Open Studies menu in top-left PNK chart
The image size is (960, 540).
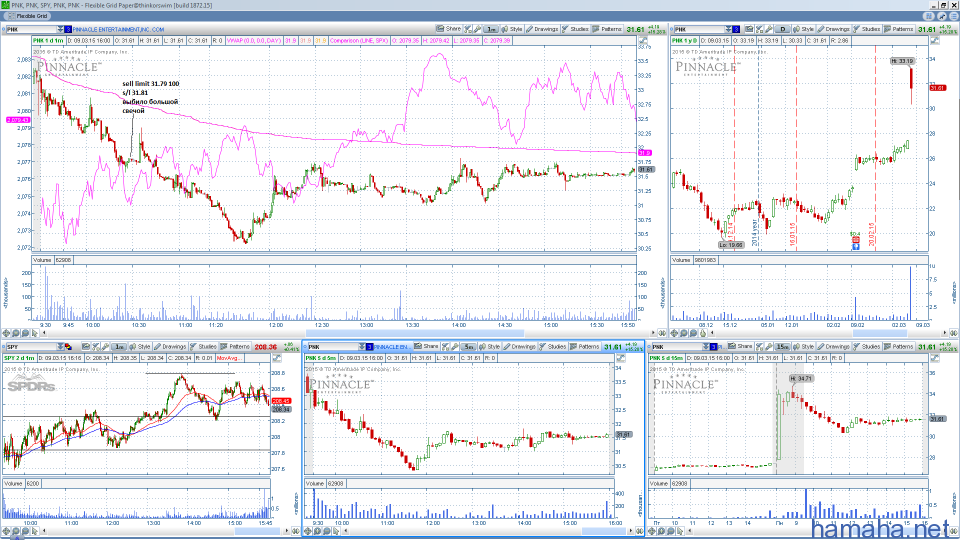pos(575,29)
